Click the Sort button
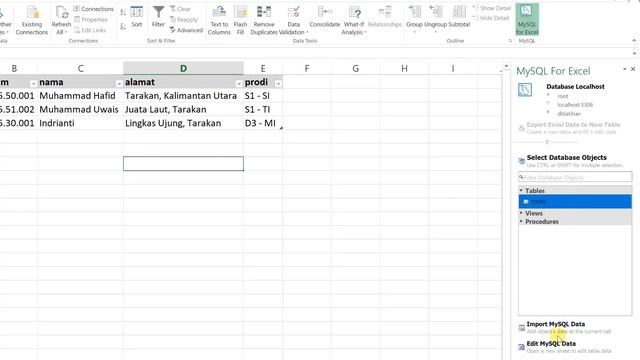Screen dimensions: 640x360 coord(137,17)
